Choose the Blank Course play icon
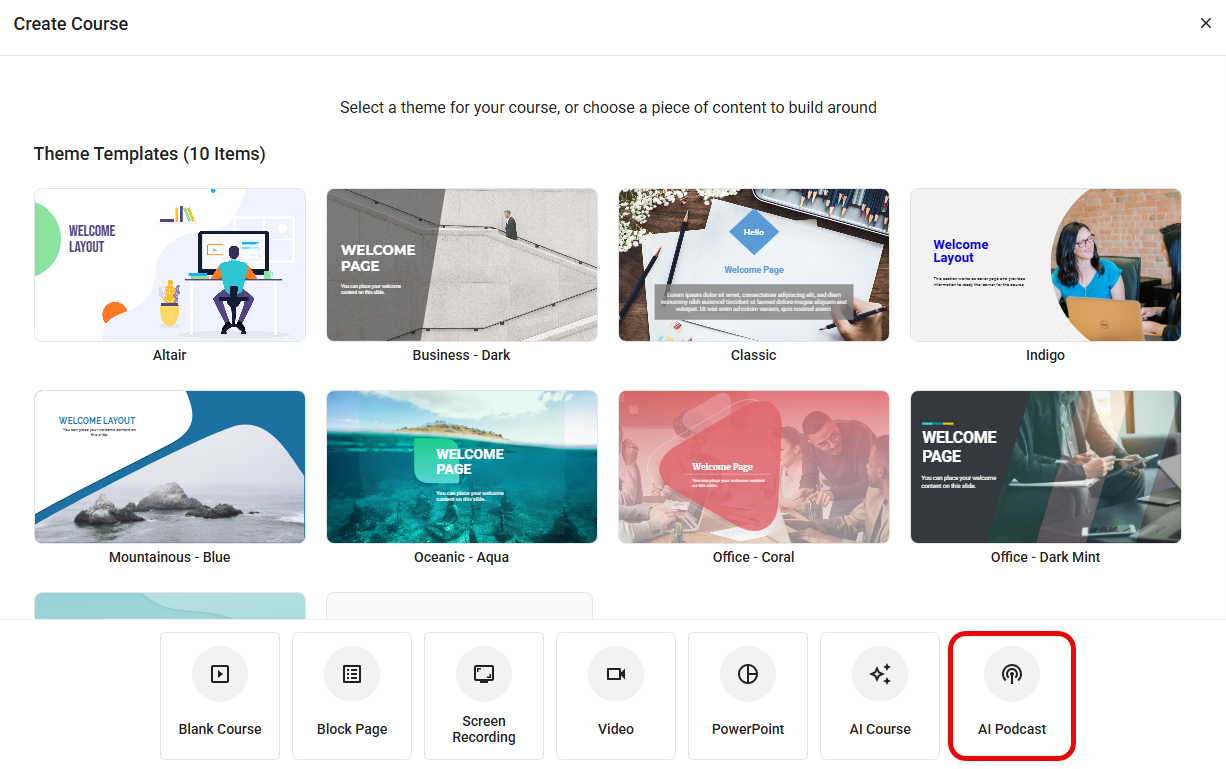Screen dimensions: 1226x769 click(x=220, y=674)
